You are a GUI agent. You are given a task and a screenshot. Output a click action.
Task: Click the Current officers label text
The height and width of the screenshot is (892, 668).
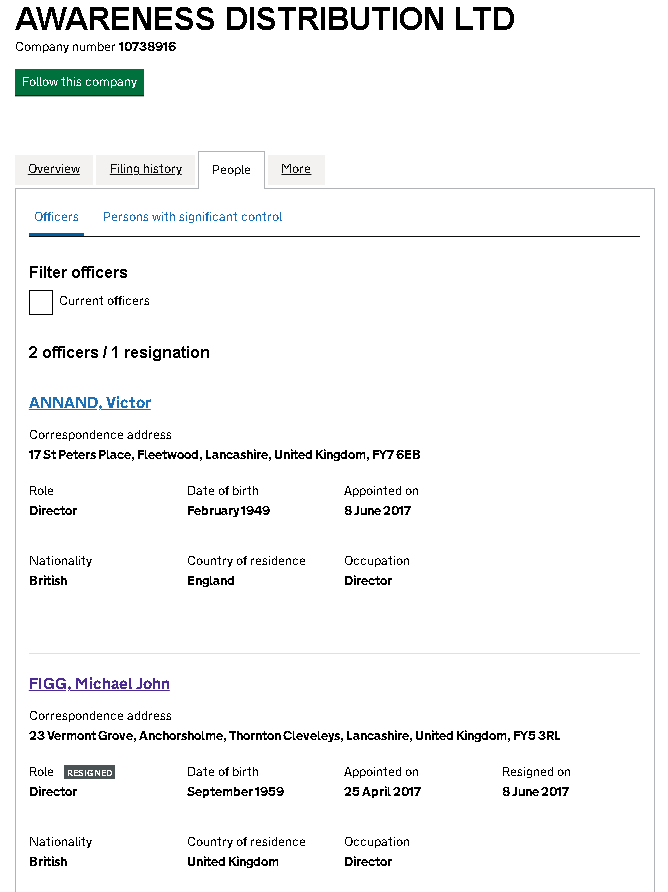tap(104, 301)
